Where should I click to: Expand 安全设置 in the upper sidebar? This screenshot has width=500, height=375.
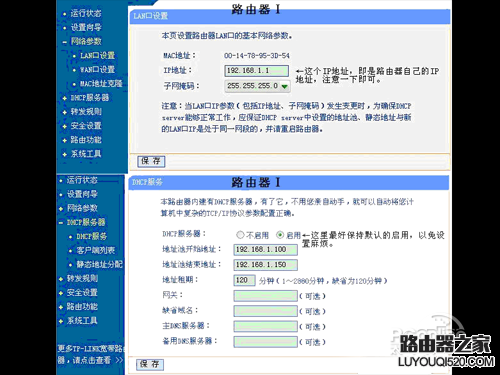tap(86, 126)
